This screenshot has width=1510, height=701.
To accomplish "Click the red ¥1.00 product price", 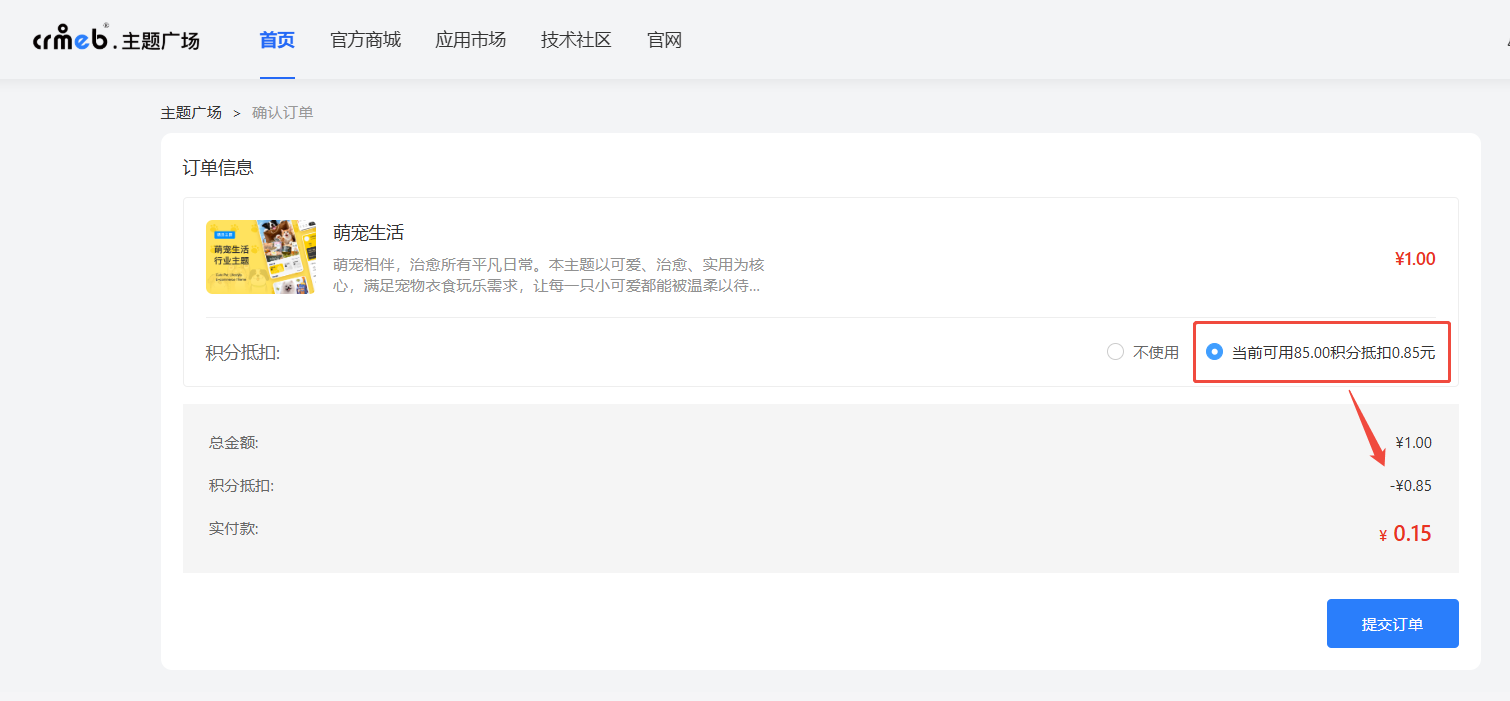I will point(1414,259).
